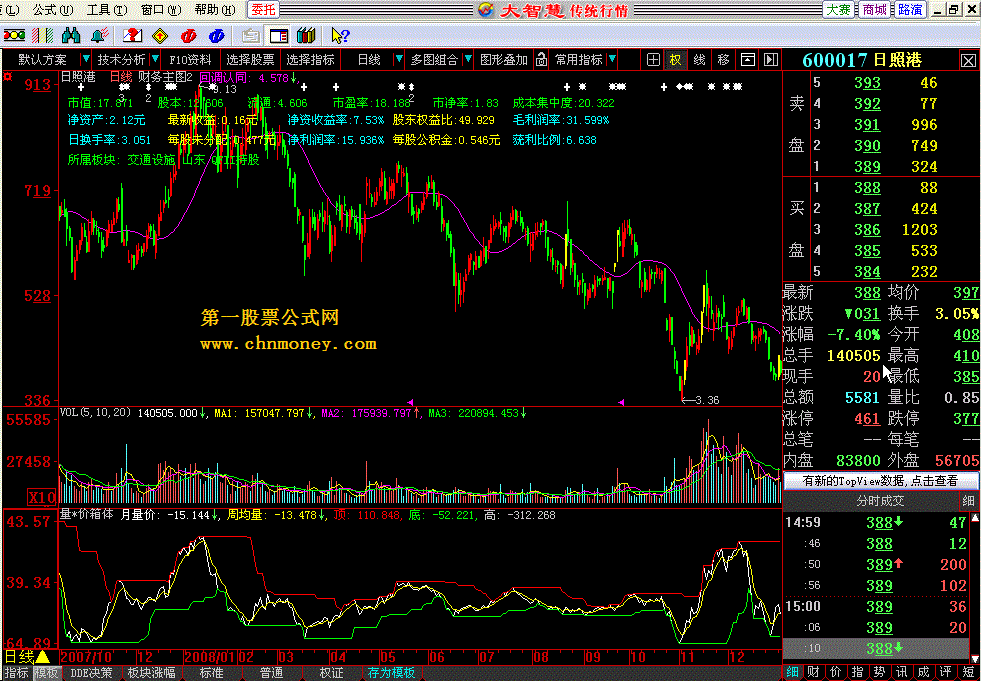Viewport: 981px width, 681px height.
Task: Click 存为模板 to save template
Action: coord(392,673)
